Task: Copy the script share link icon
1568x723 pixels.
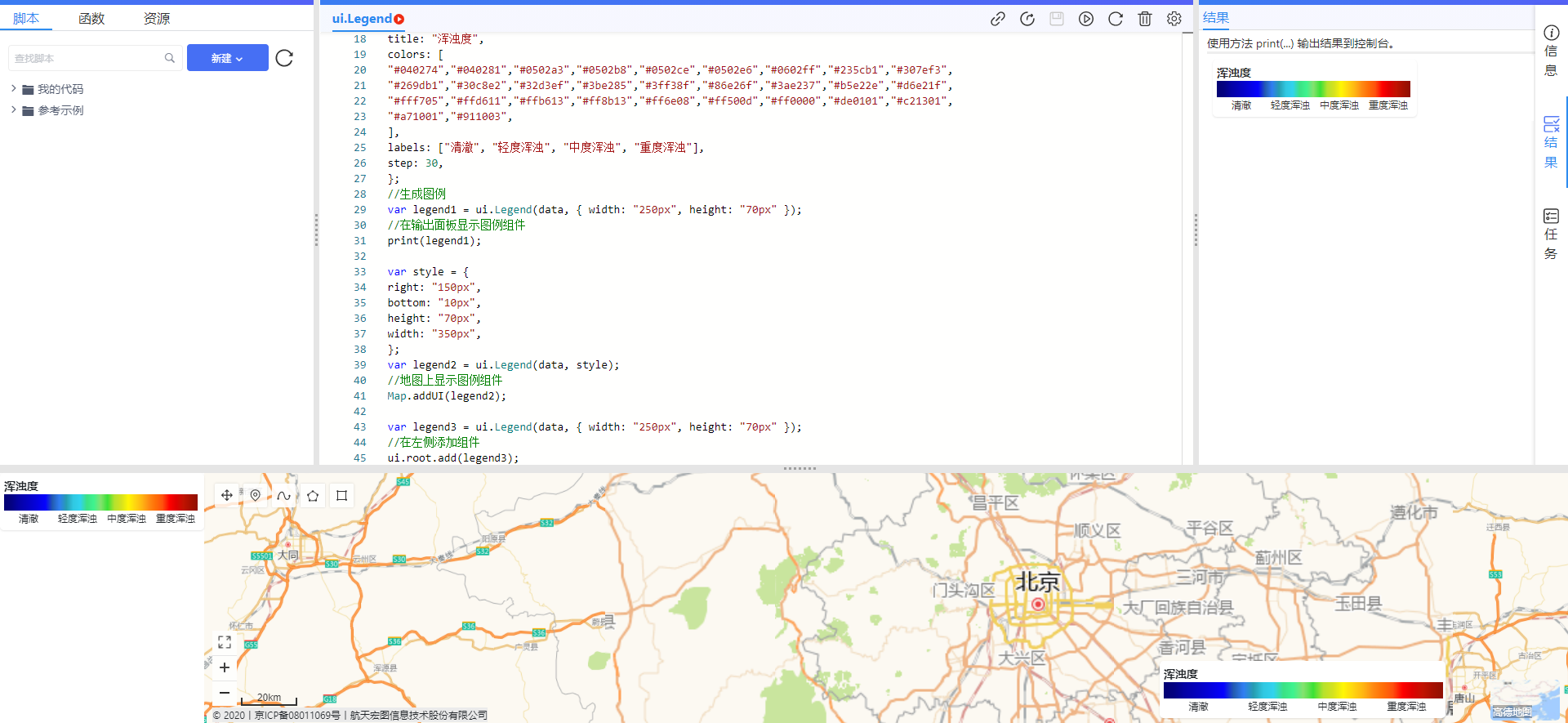Action: [x=997, y=19]
